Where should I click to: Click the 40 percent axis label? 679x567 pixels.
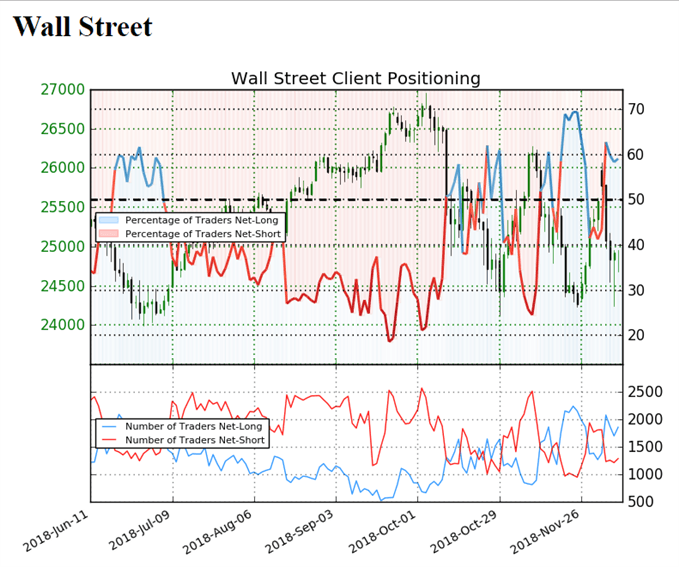636,245
